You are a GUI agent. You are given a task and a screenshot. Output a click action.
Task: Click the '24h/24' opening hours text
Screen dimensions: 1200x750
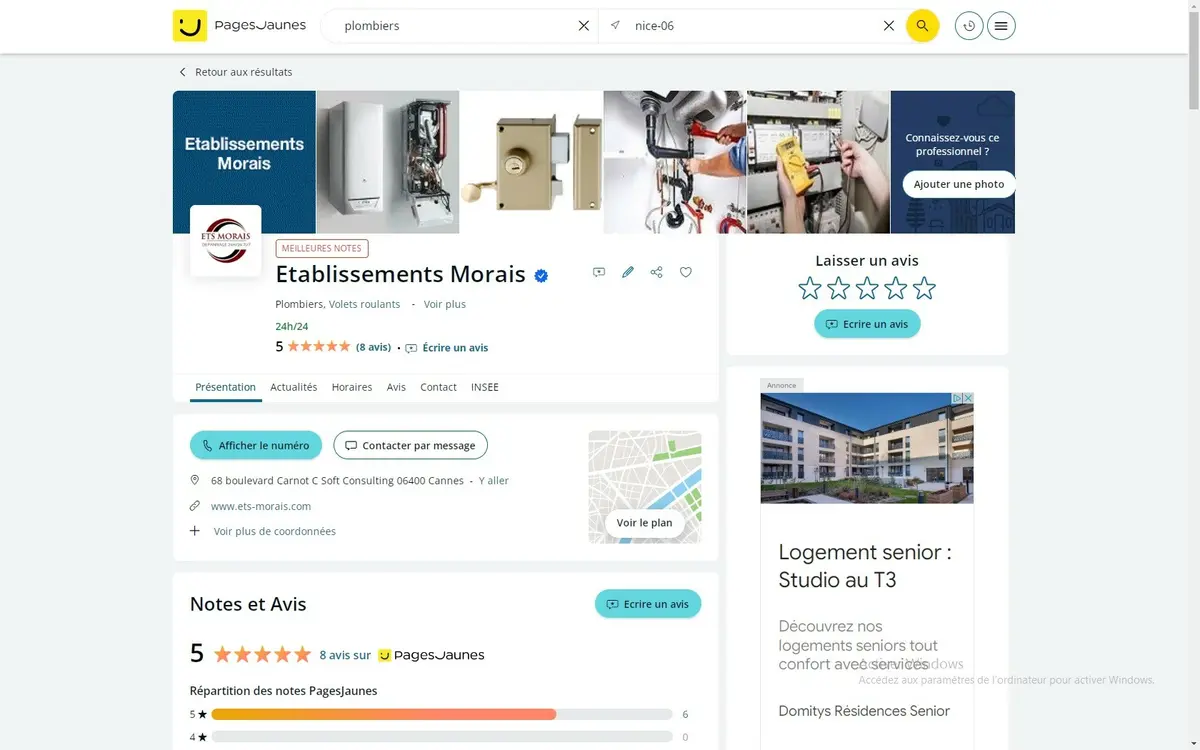(292, 327)
